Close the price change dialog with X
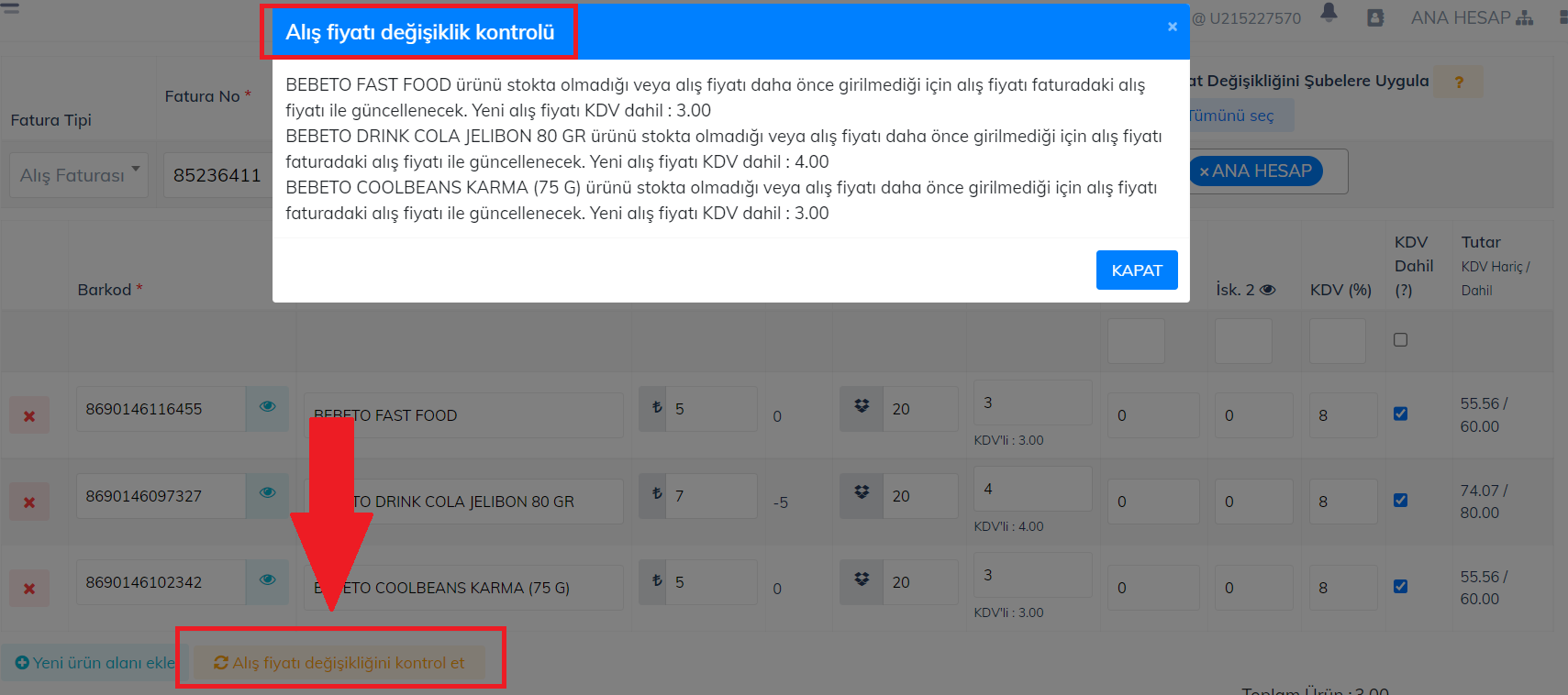Screen dimensions: 1568x695 [1172, 27]
